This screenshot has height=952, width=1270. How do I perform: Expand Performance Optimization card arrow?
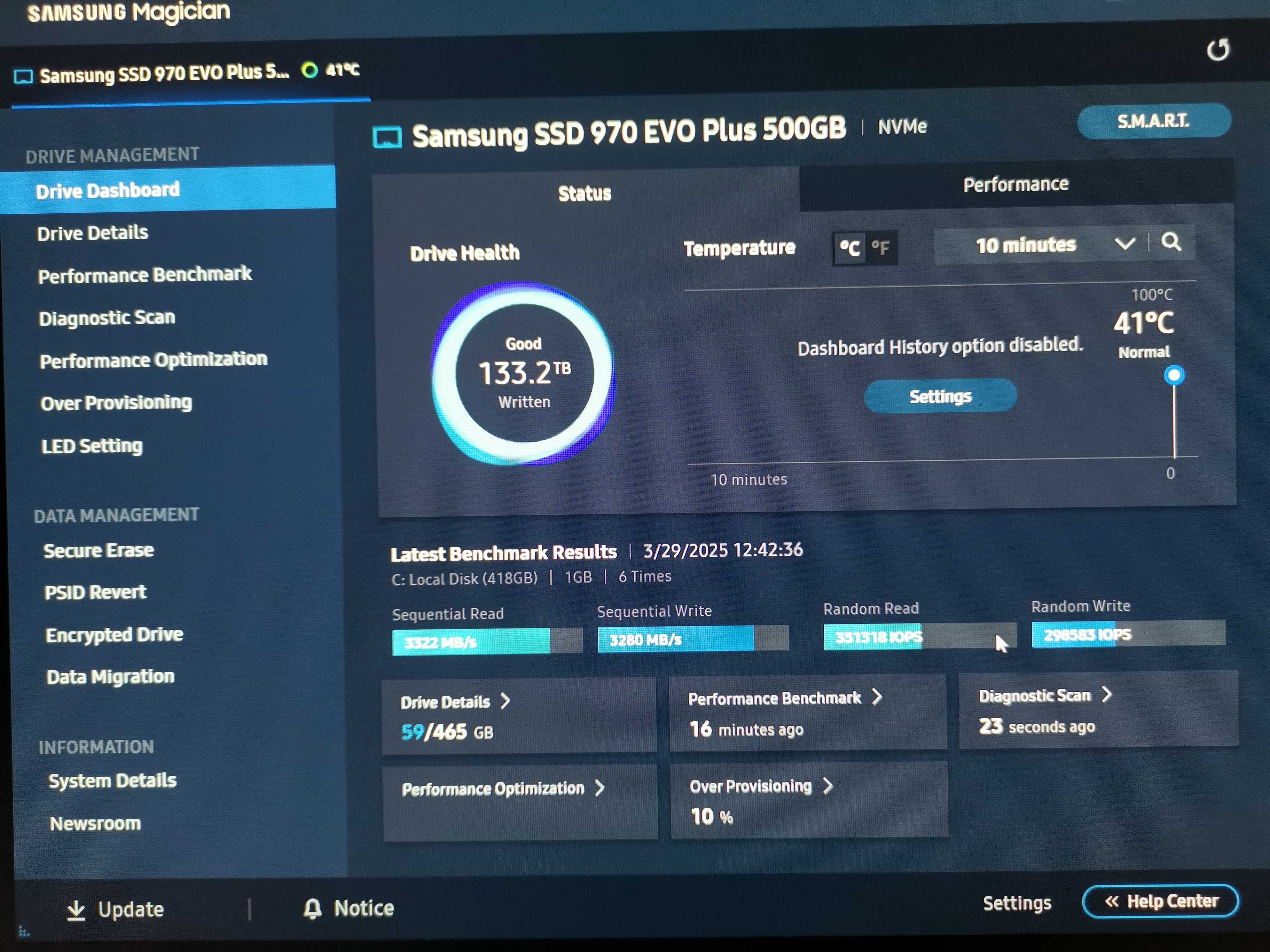click(x=600, y=788)
